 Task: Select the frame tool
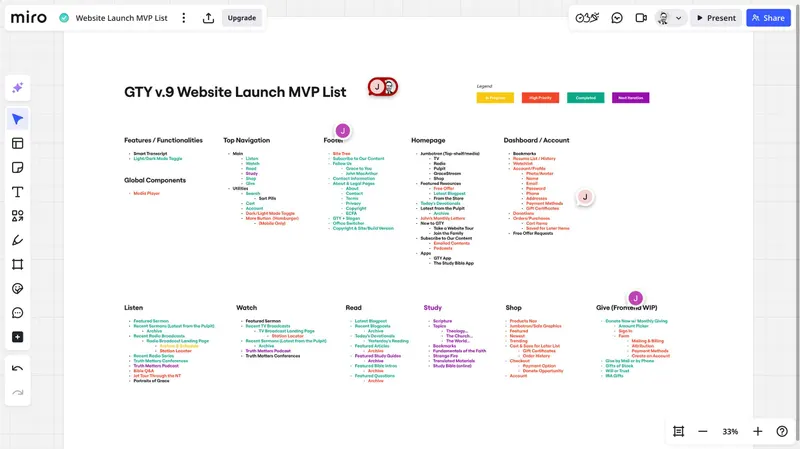pos(17,264)
